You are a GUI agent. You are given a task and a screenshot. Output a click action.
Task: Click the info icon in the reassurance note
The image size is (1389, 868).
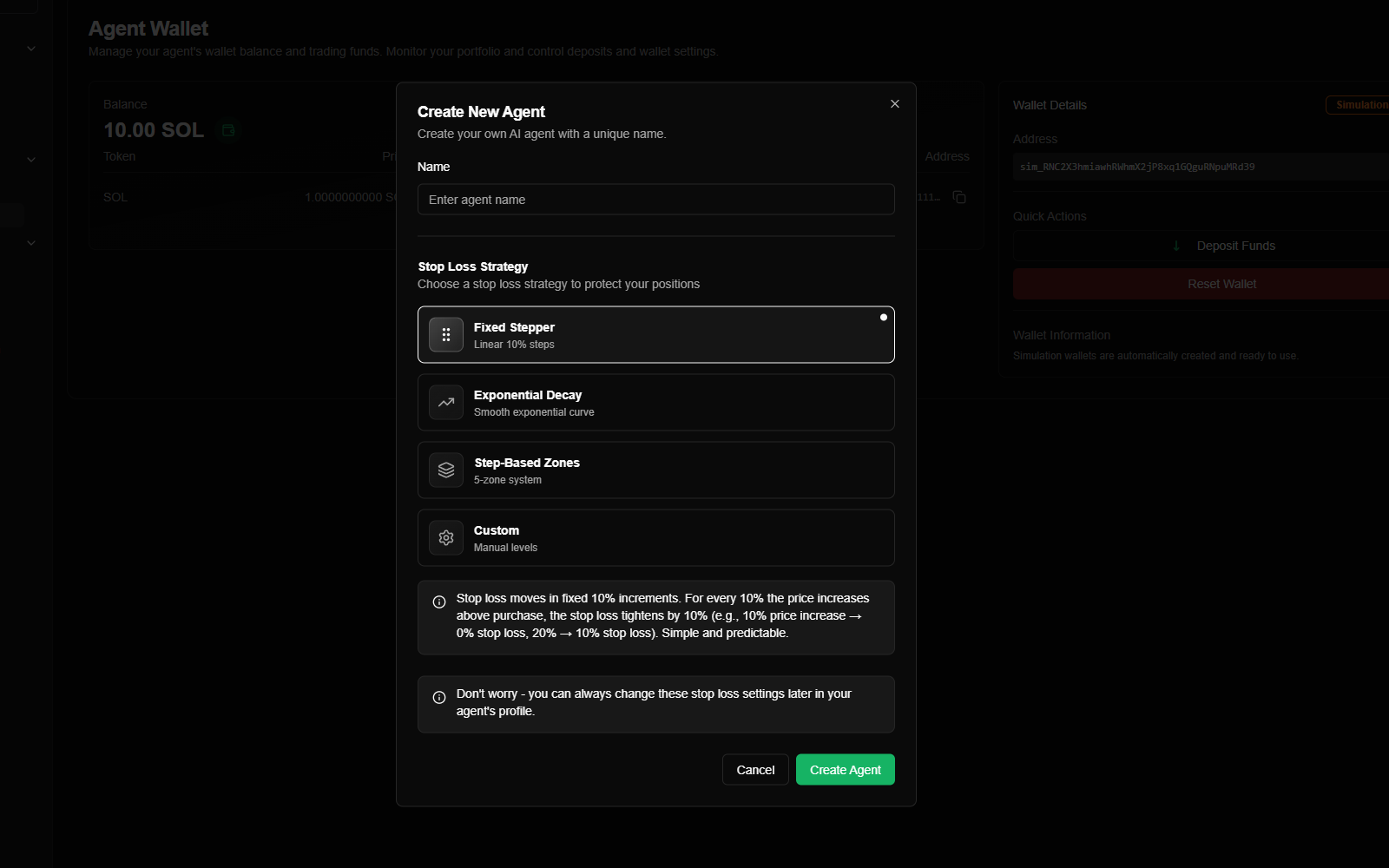pyautogui.click(x=438, y=697)
